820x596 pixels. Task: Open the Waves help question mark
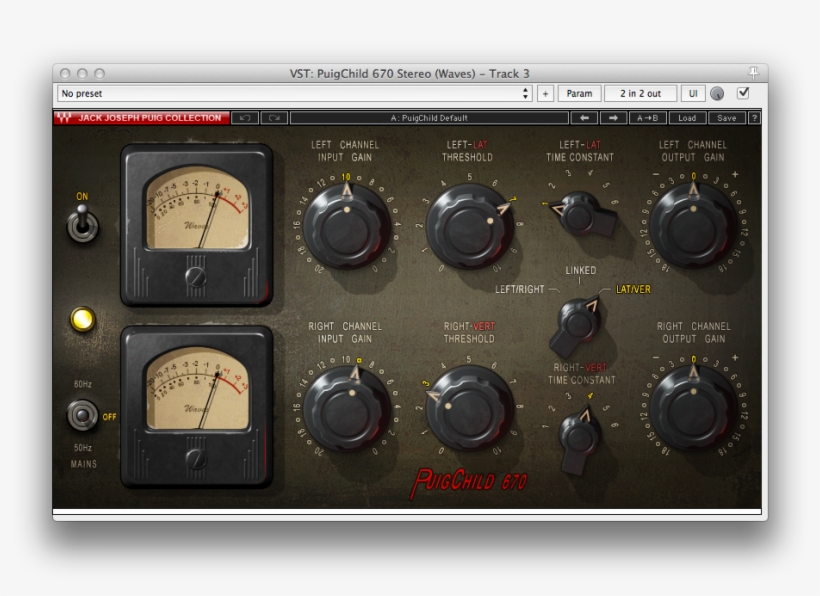pyautogui.click(x=754, y=118)
